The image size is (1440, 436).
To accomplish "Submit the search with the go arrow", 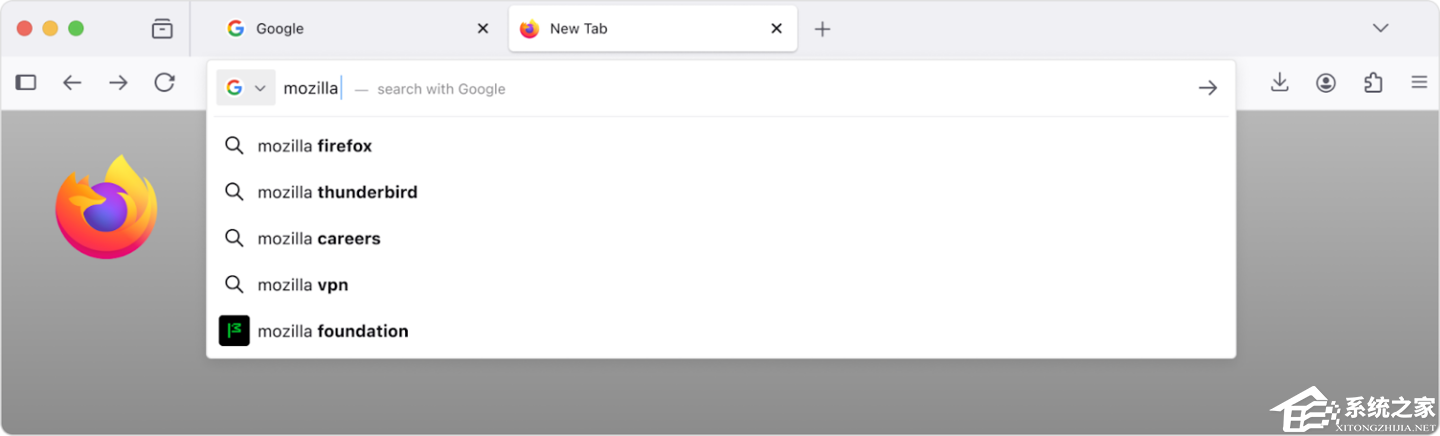I will [1208, 88].
